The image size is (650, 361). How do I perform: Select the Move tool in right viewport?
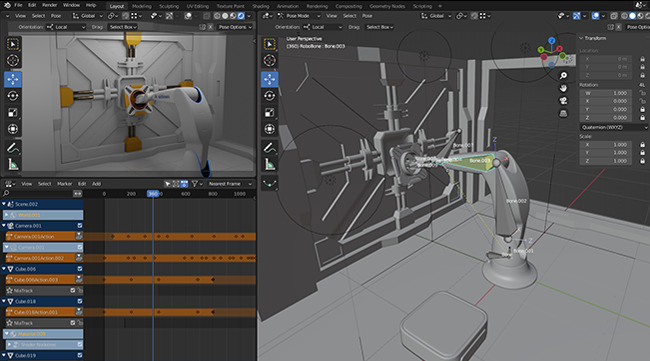tap(269, 79)
